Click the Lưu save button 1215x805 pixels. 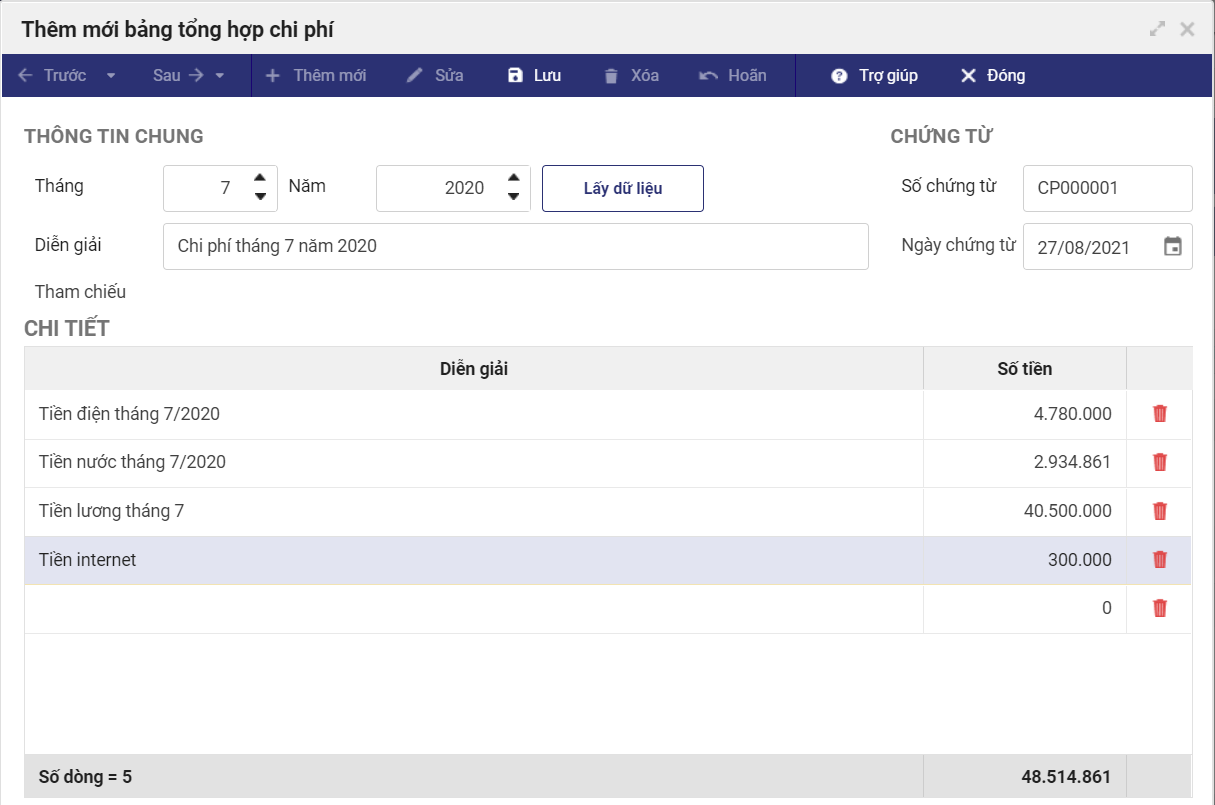tap(534, 76)
